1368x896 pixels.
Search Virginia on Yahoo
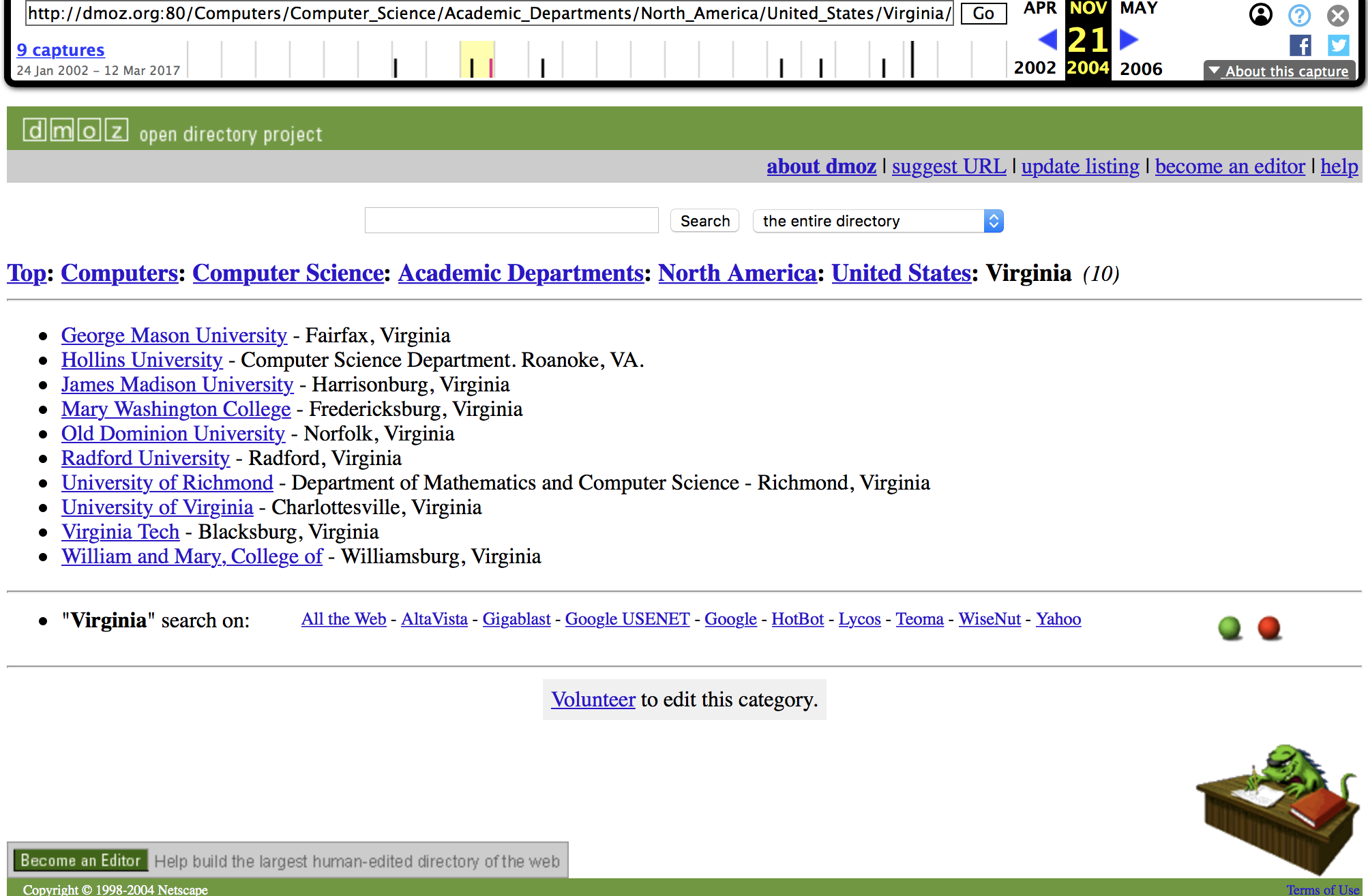pyautogui.click(x=1058, y=619)
